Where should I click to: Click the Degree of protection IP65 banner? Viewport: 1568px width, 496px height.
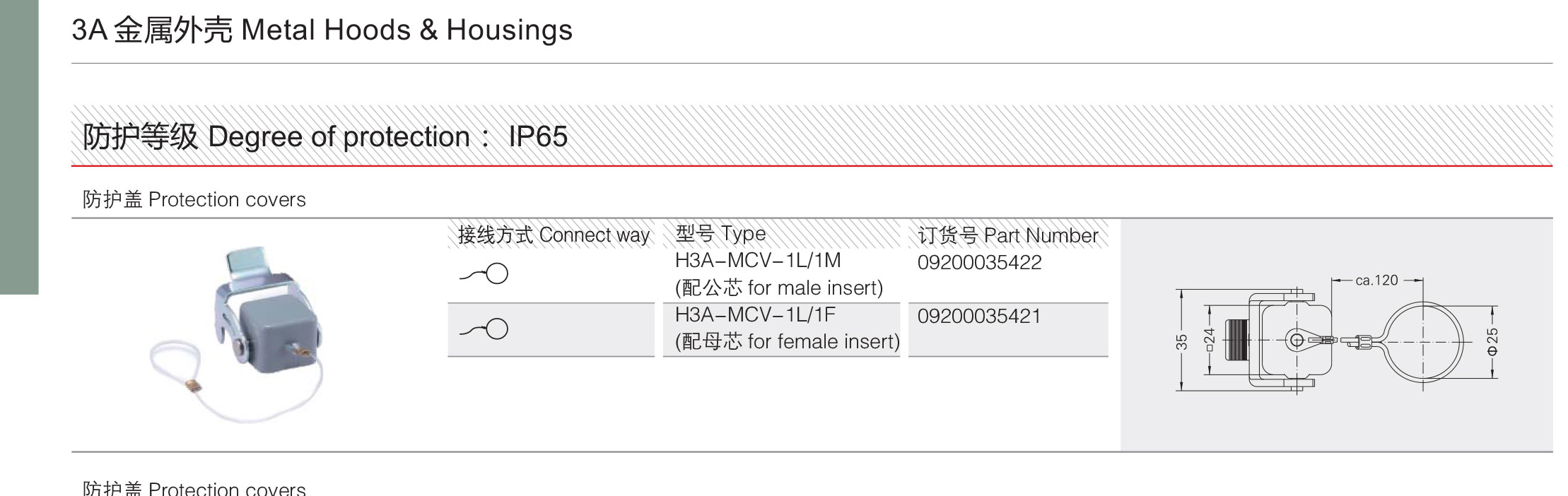[x=812, y=136]
